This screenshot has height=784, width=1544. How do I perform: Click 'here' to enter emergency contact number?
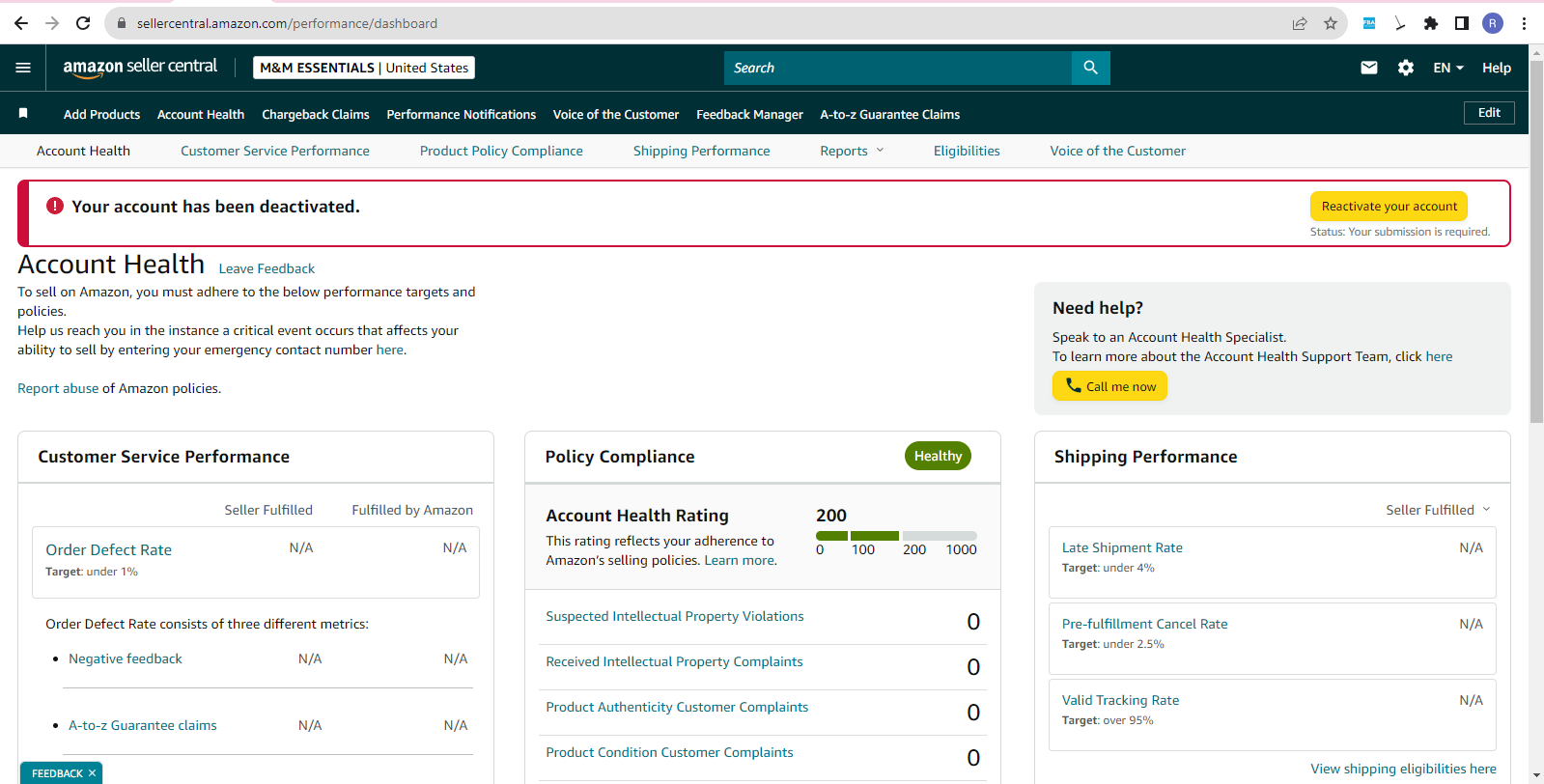(x=390, y=350)
